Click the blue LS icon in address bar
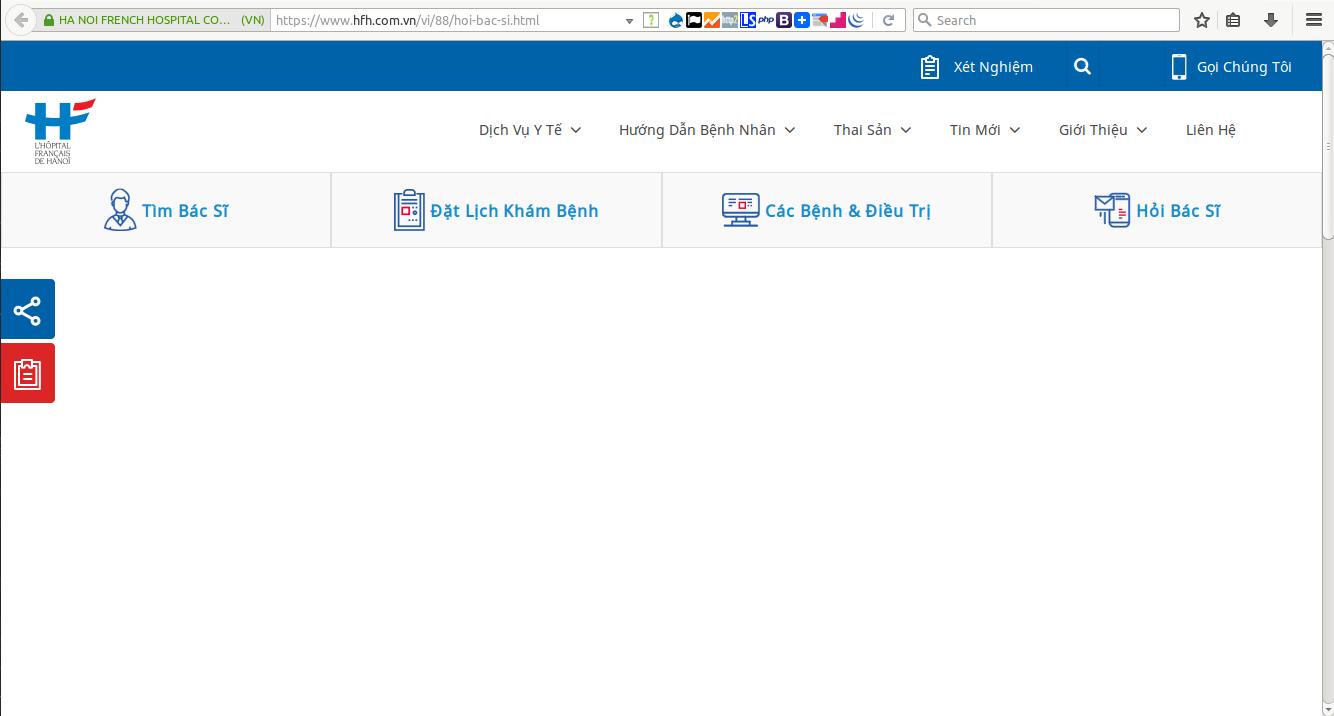This screenshot has height=716, width=1334. pyautogui.click(x=748, y=20)
